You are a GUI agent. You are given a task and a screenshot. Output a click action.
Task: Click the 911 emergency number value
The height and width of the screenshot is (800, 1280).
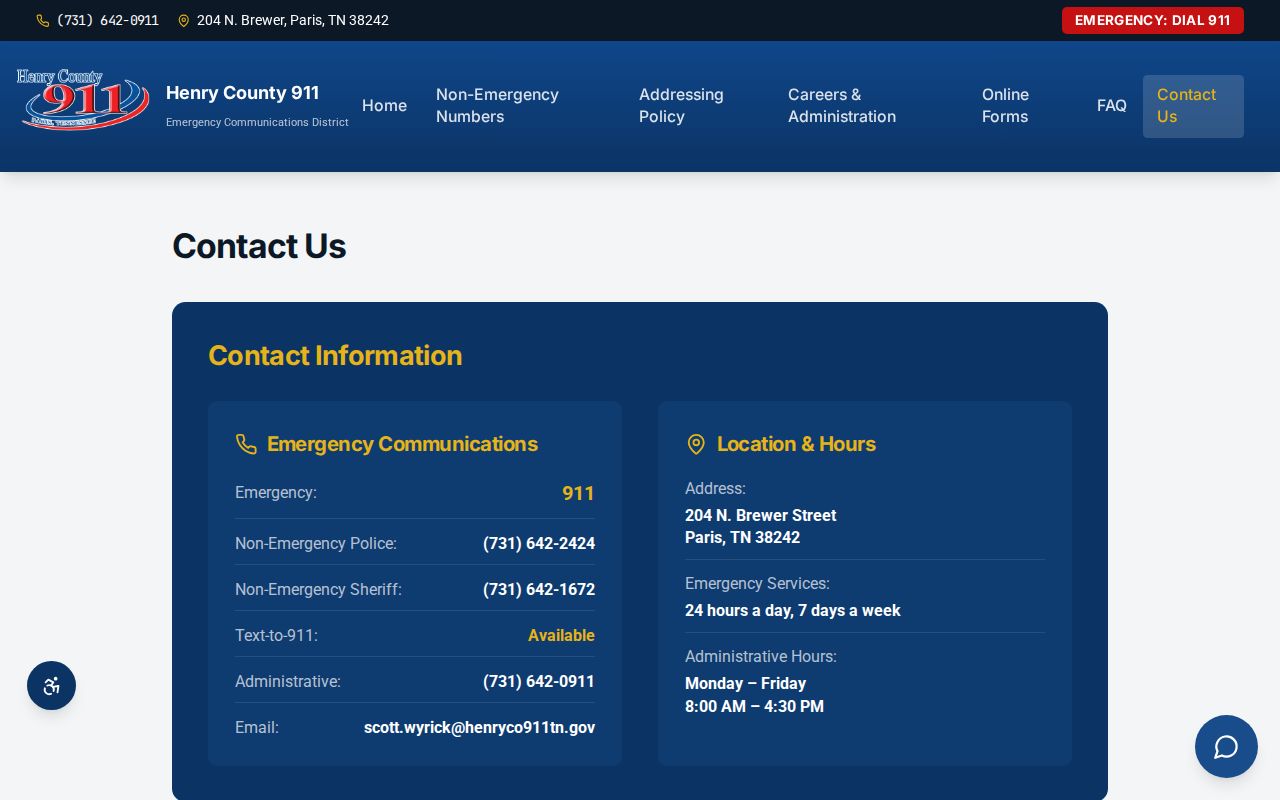578,493
